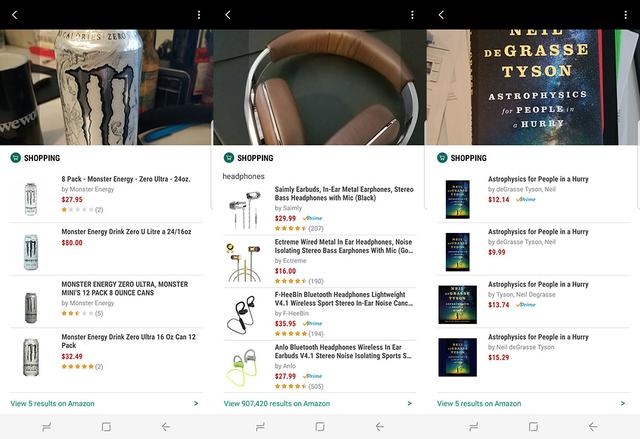Open View 907,420 results on Amazon
Screen dimensions: 640x439
[x=277, y=404]
